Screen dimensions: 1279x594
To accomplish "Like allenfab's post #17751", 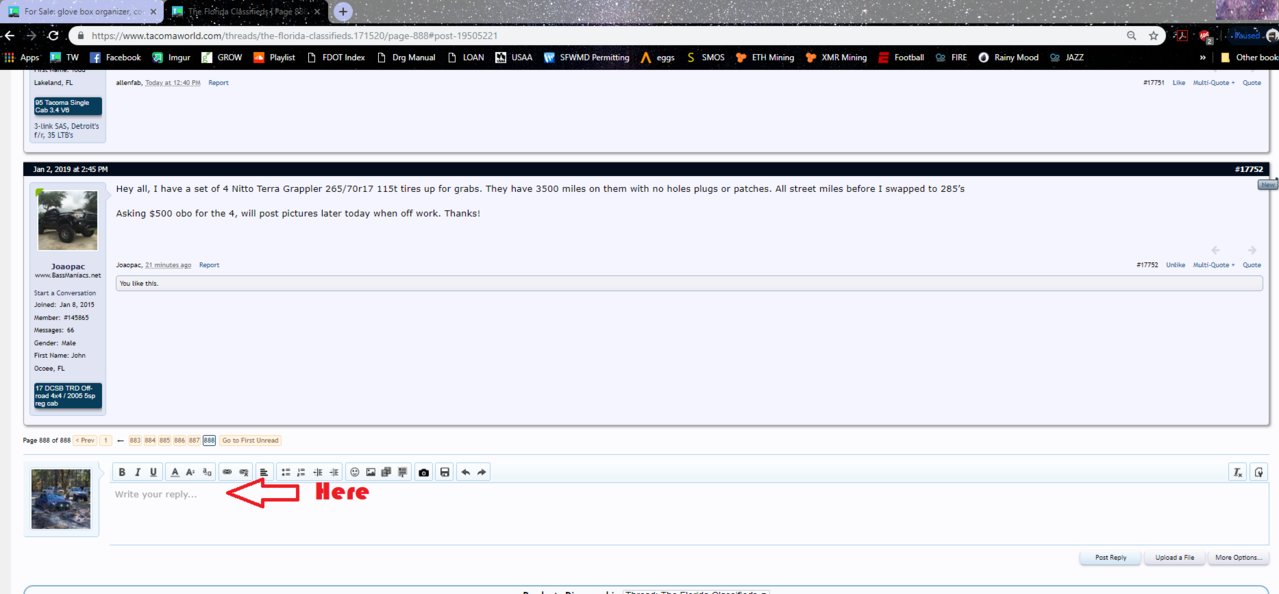I will 1179,83.
